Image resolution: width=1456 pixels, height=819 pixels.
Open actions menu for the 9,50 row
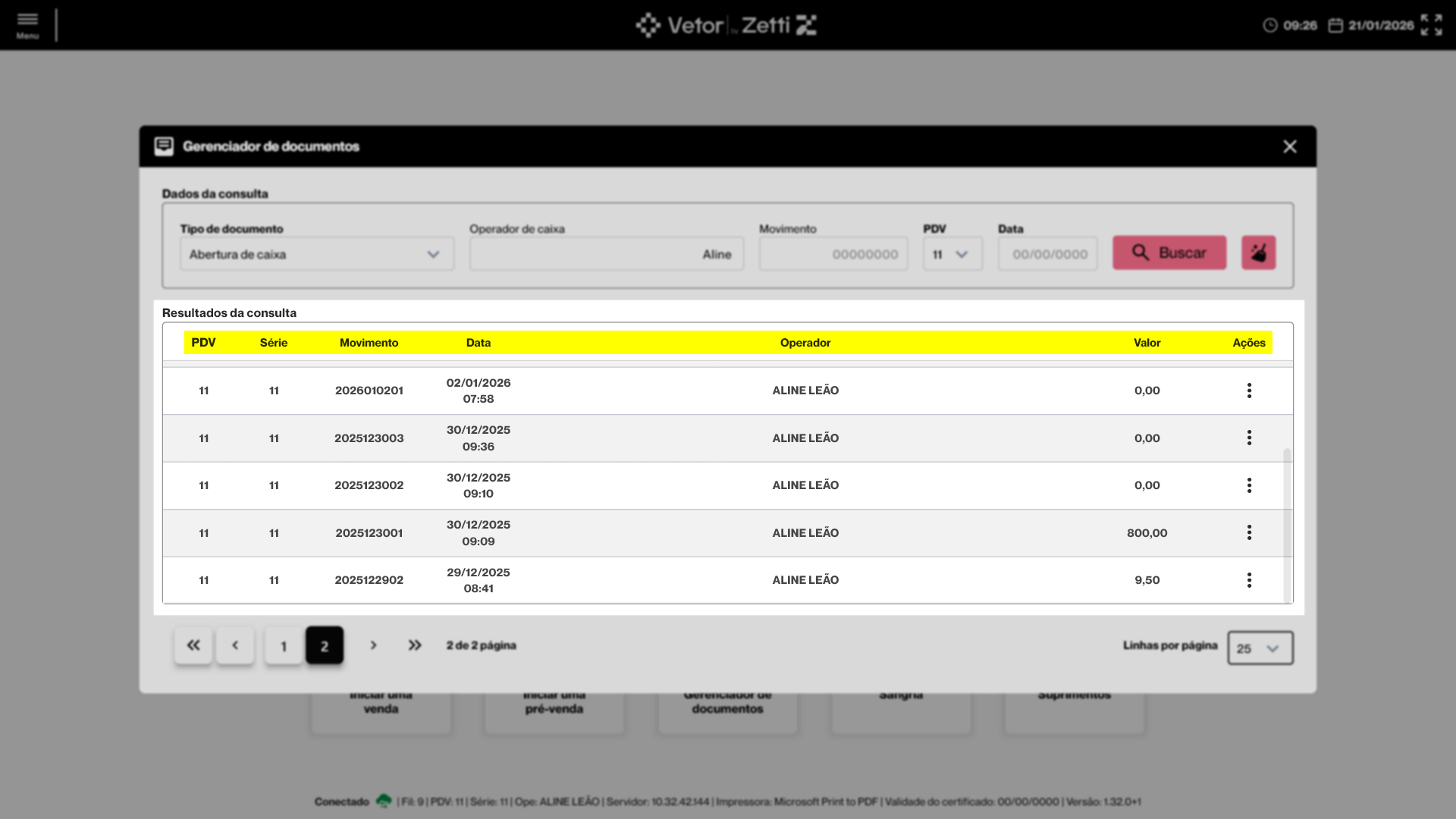(1249, 580)
